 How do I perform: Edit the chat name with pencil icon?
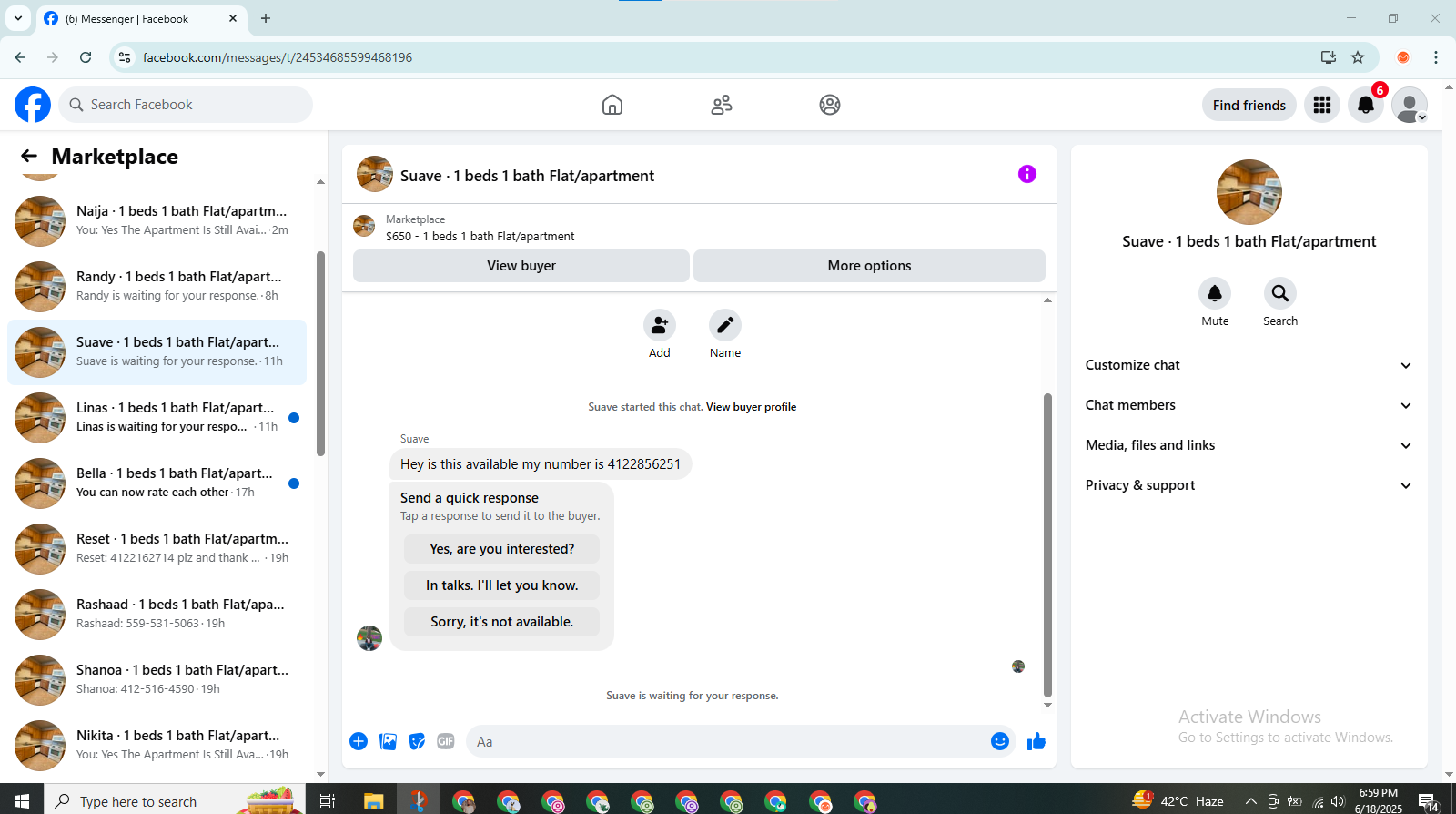pyautogui.click(x=725, y=325)
